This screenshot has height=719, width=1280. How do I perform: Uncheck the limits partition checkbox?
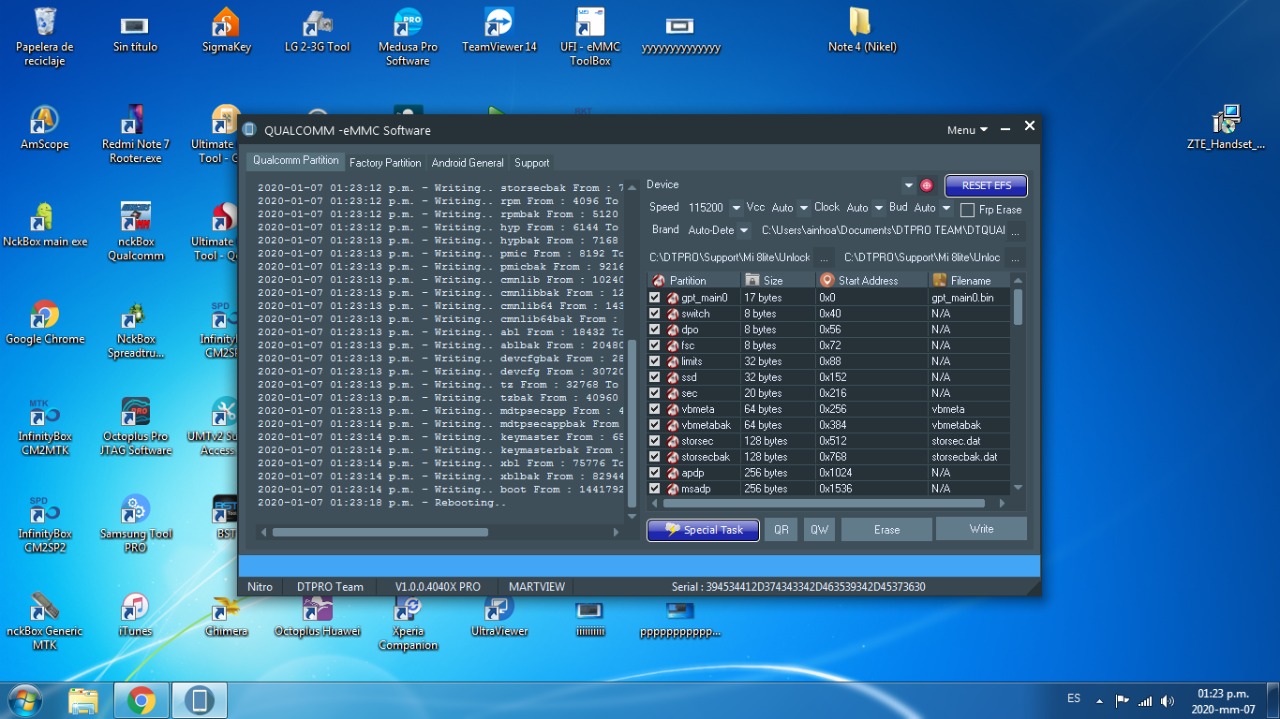coord(655,362)
